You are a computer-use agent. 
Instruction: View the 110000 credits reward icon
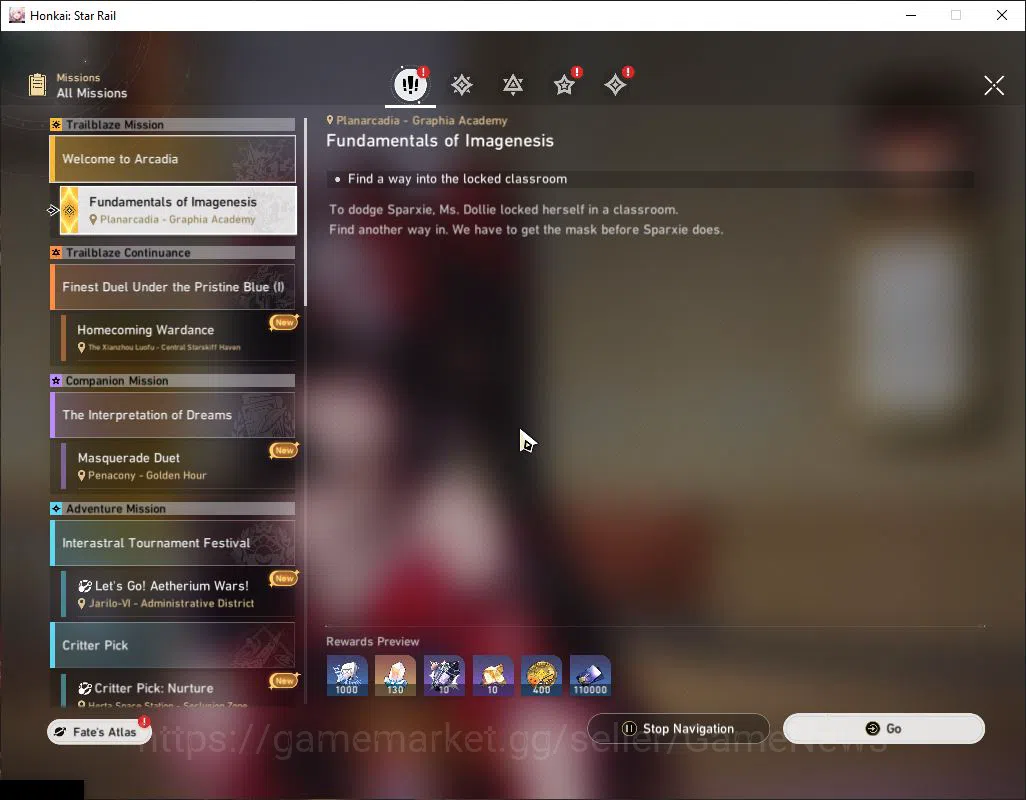[590, 675]
